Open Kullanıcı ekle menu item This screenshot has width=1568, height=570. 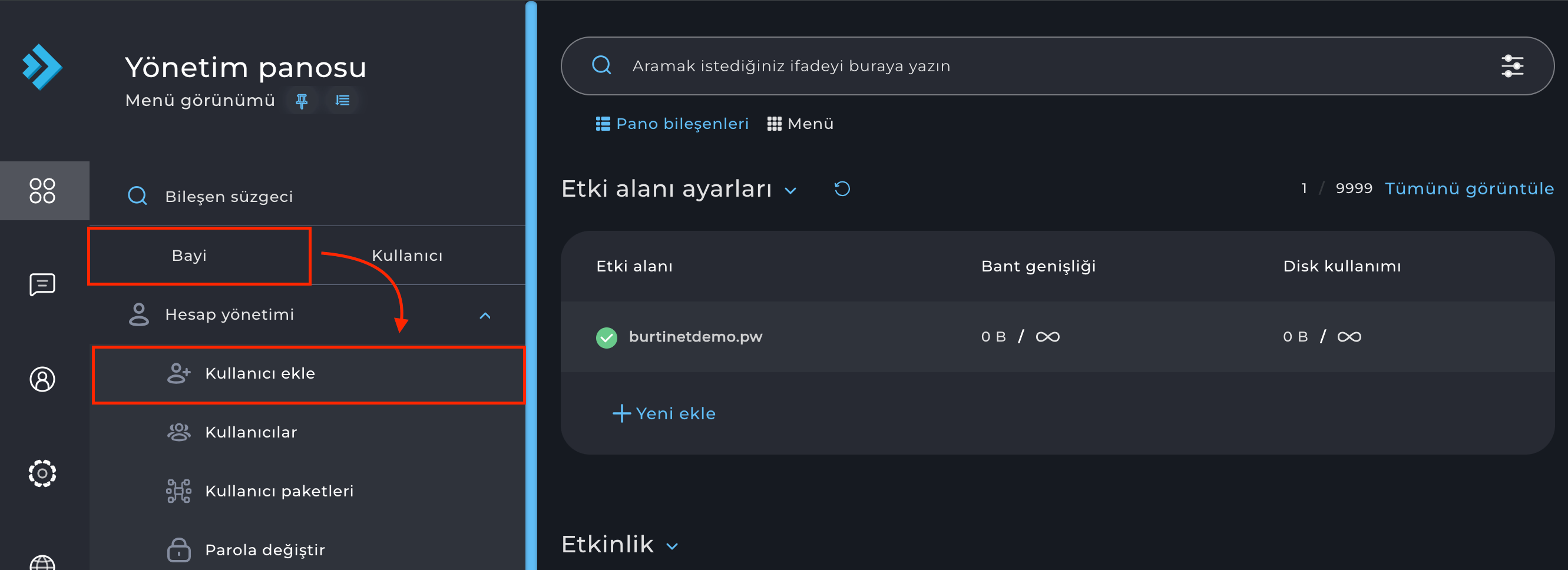[x=260, y=373]
